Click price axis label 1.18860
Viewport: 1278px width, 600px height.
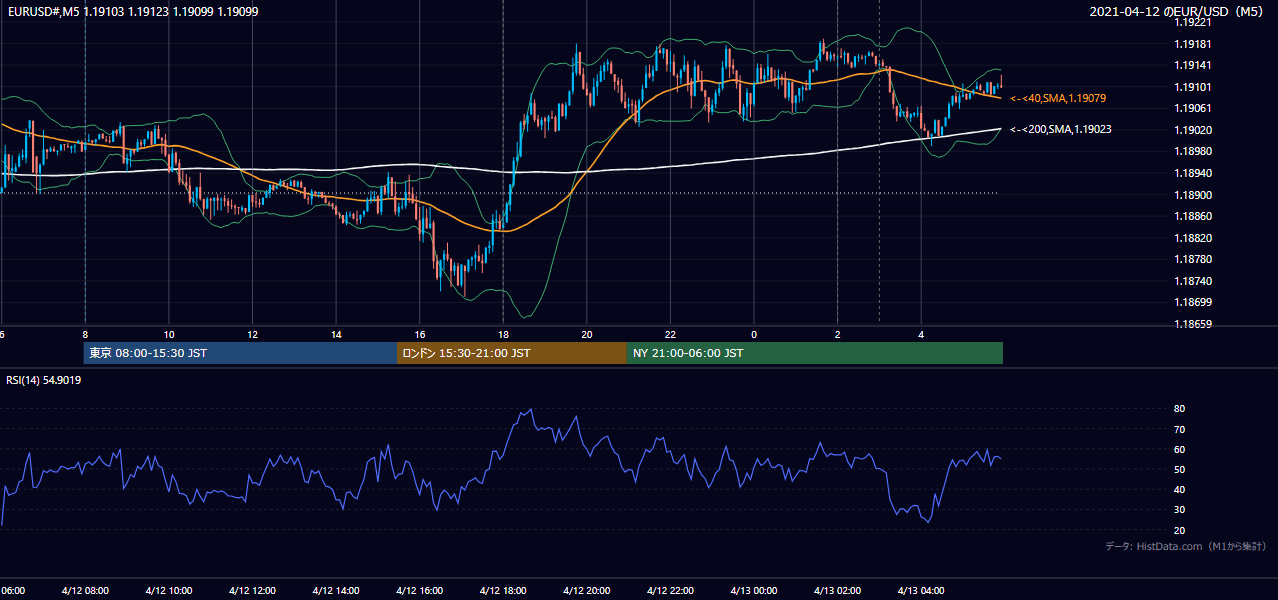(1194, 216)
